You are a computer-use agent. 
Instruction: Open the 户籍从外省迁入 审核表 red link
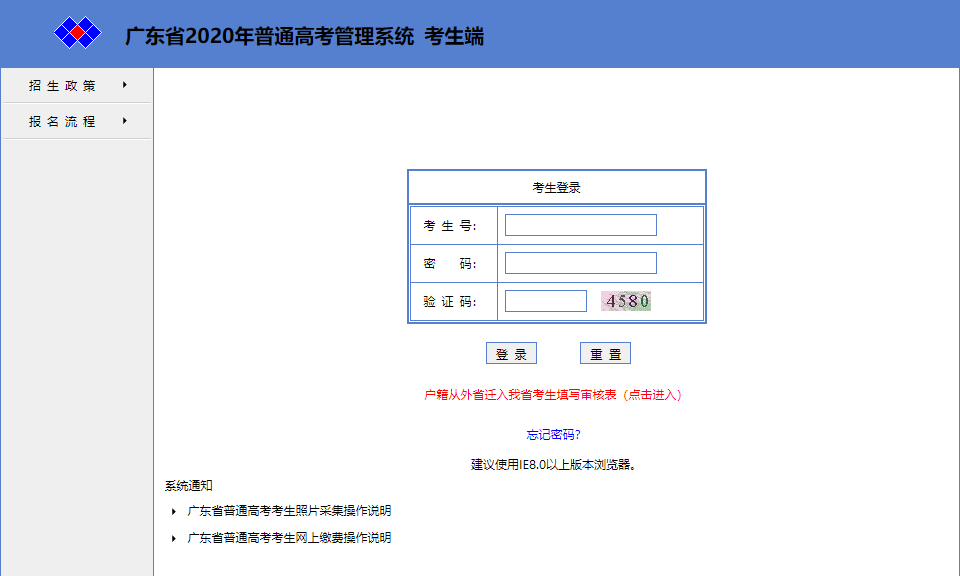pos(553,395)
